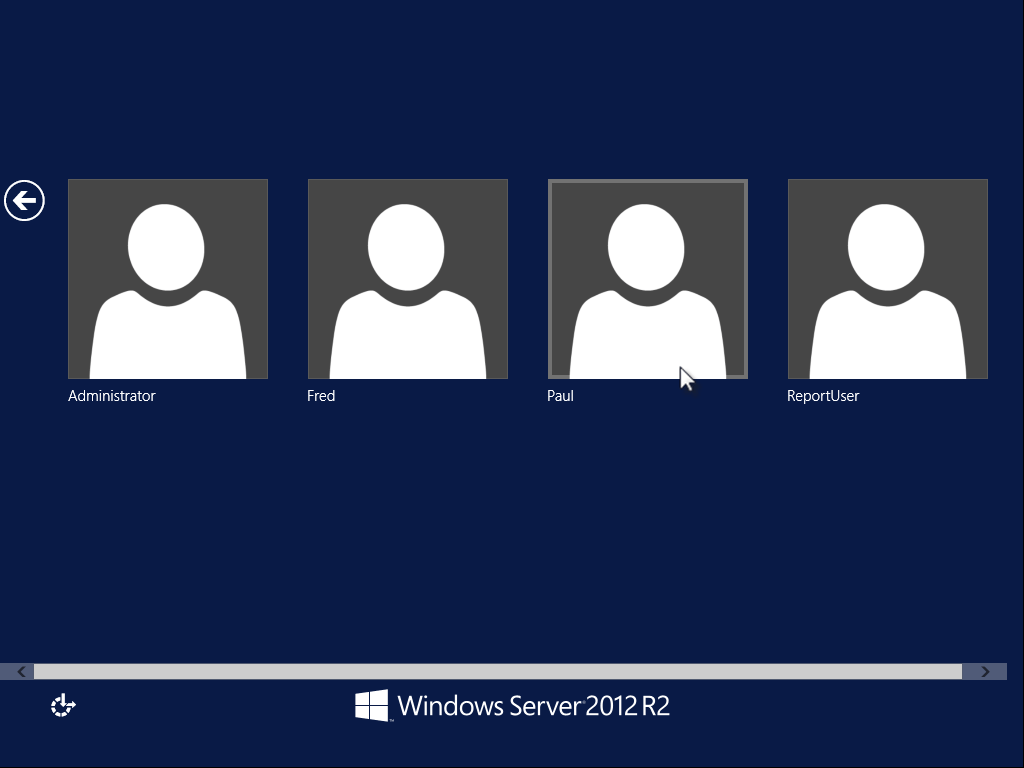Click the ReportUser name label
The image size is (1024, 768).
823,396
